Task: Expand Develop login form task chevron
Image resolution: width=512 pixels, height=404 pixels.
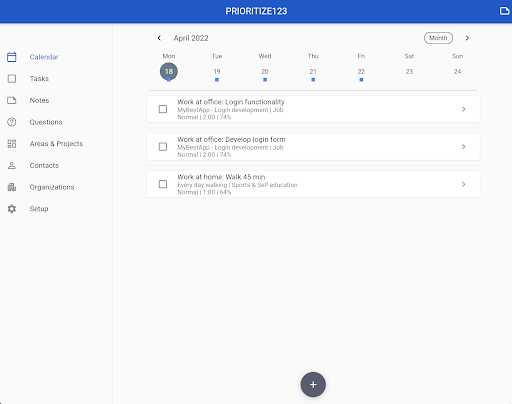Action: coord(463,147)
